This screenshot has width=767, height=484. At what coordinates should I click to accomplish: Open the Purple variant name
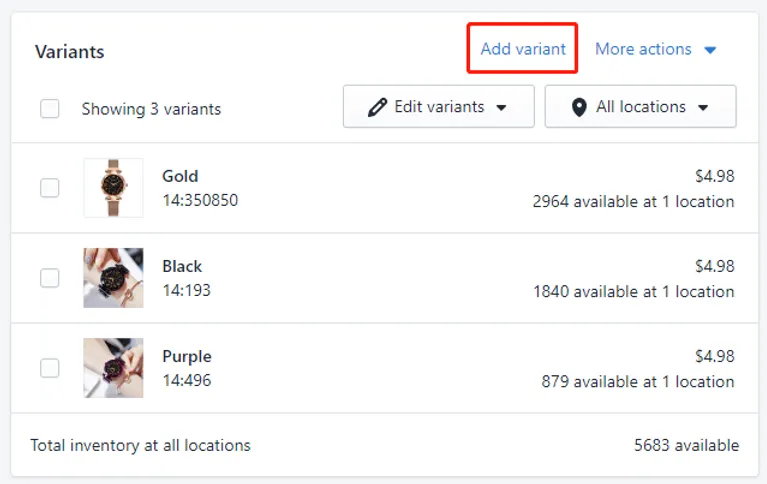point(187,357)
